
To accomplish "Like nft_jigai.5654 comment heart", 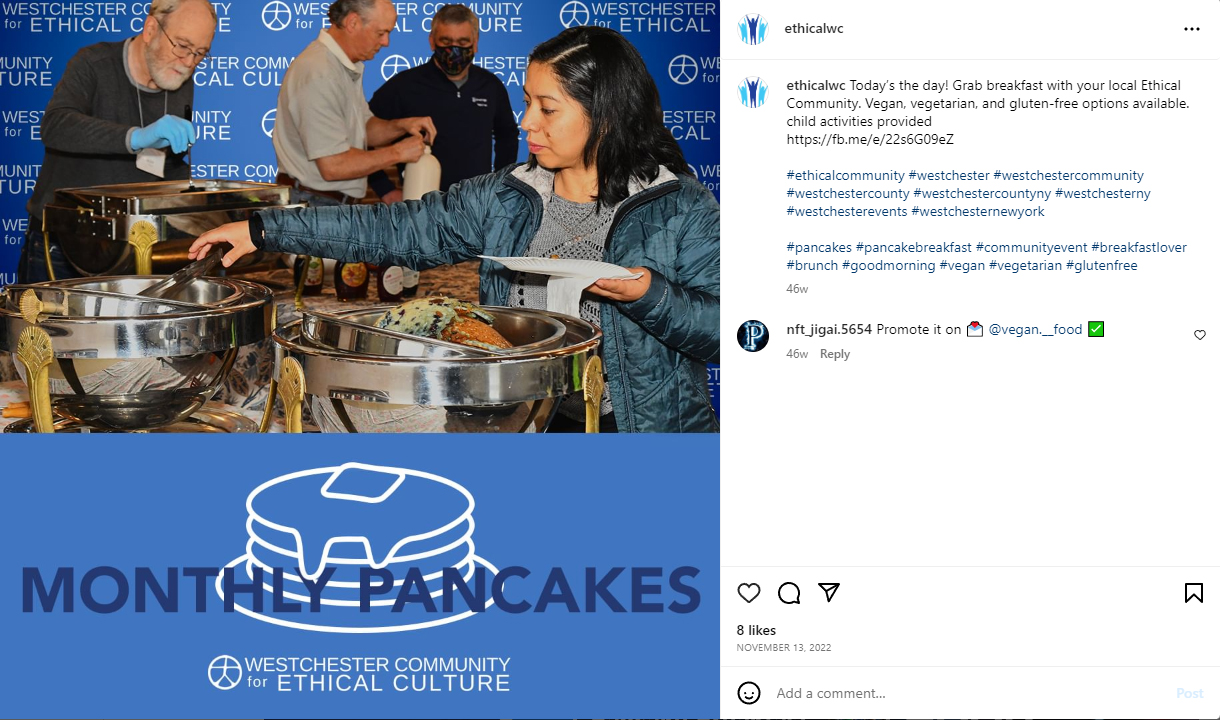I will click(1200, 335).
